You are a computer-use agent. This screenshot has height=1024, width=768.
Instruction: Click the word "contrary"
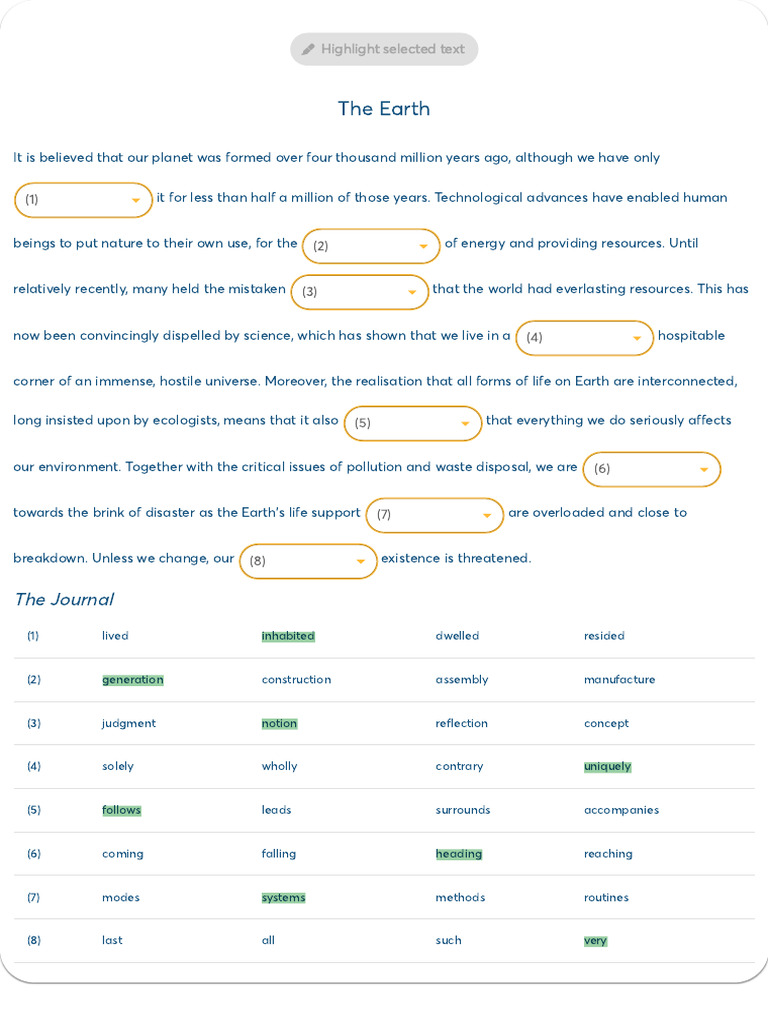pos(459,767)
